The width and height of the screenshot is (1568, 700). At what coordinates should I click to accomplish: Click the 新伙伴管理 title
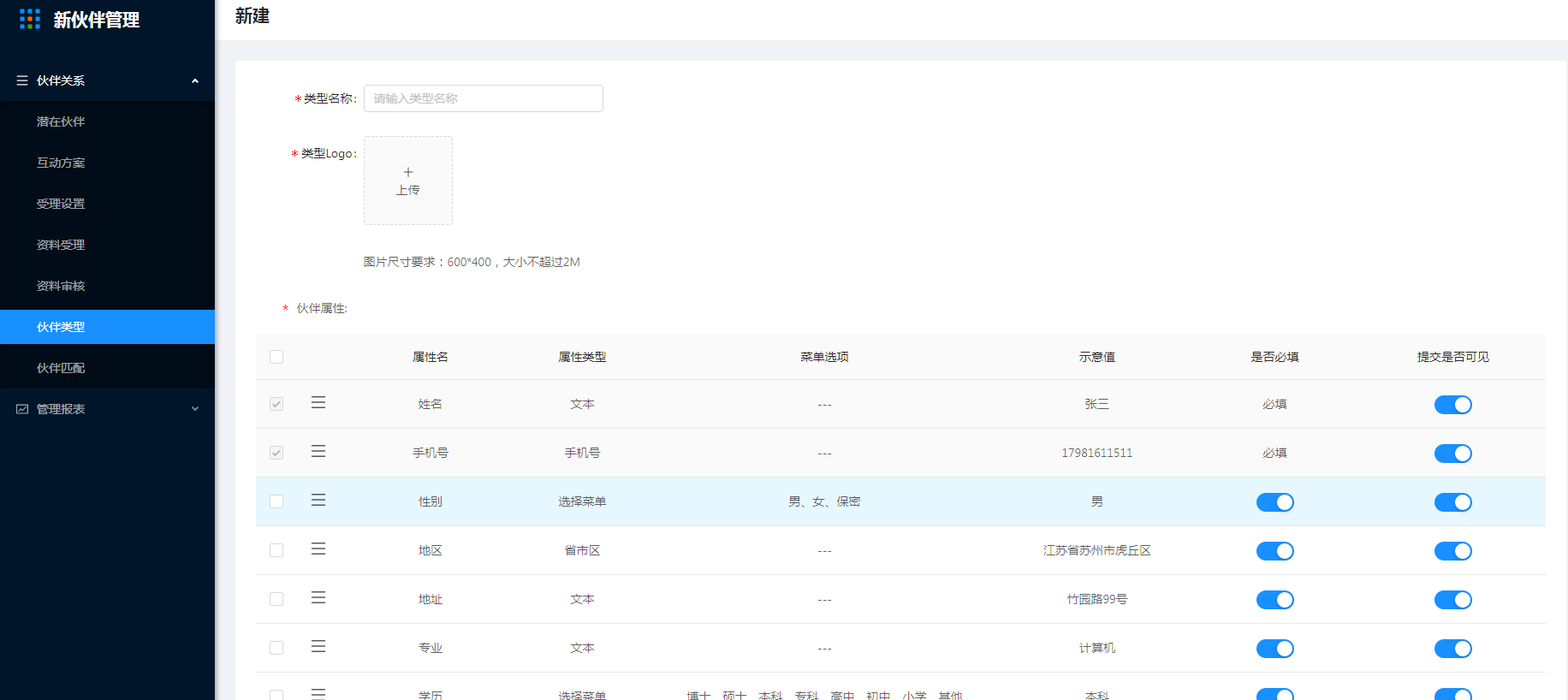pos(97,20)
